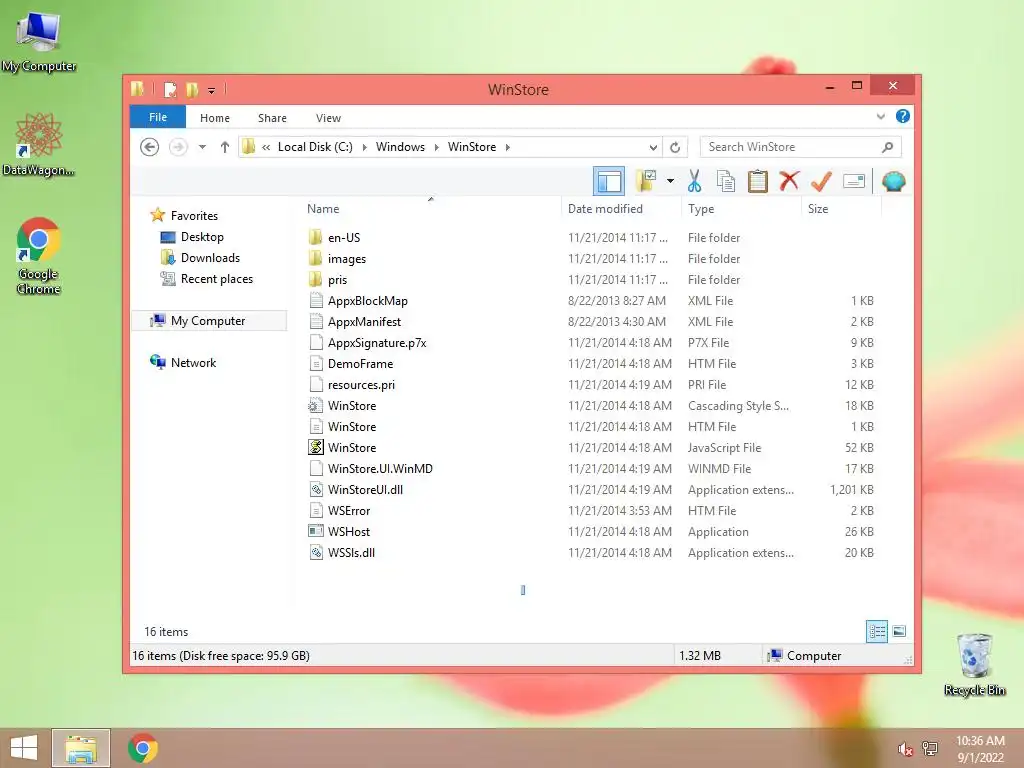This screenshot has width=1024, height=768.
Task: Go up one folder level
Action: [225, 147]
